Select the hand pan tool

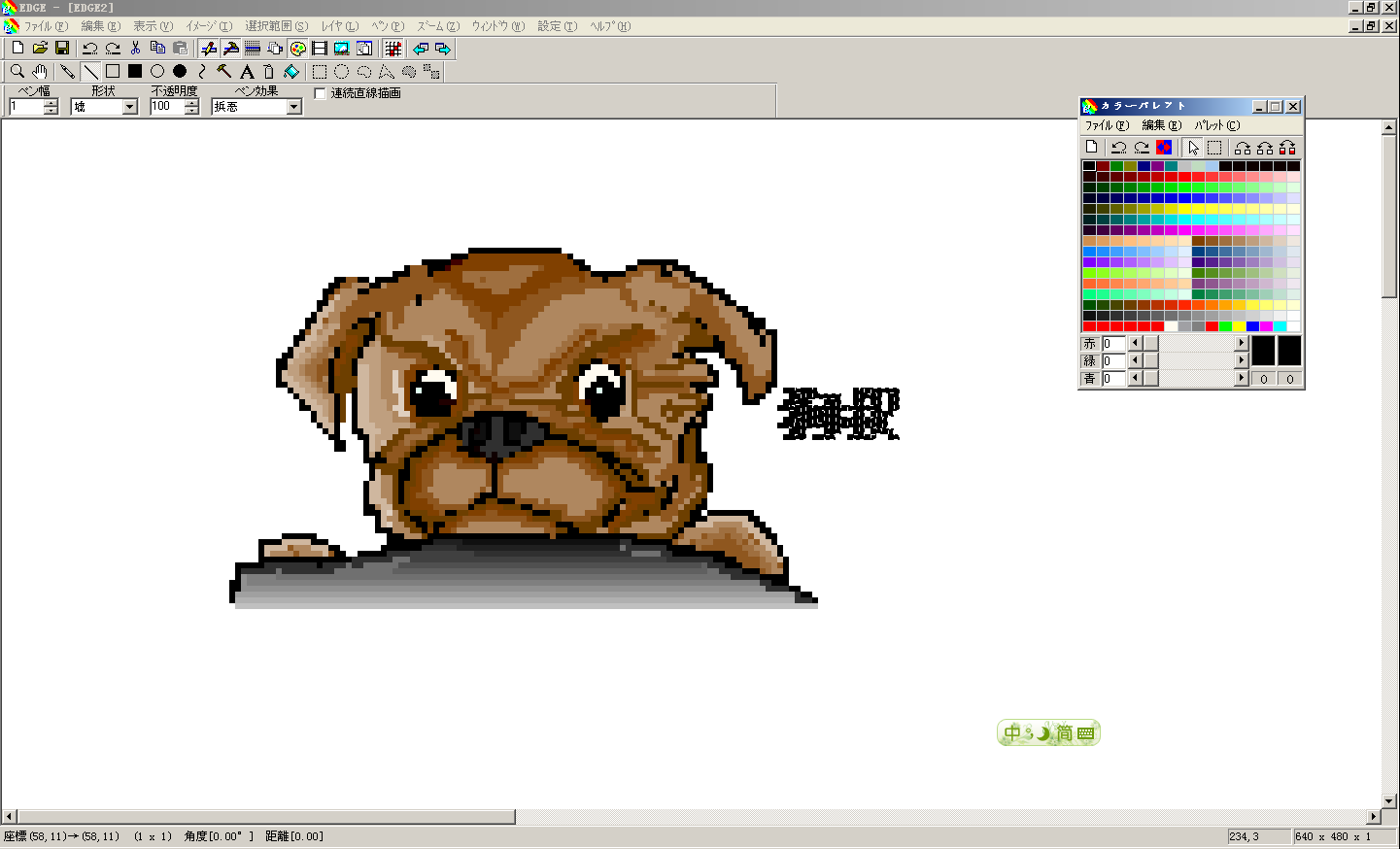pyautogui.click(x=40, y=71)
